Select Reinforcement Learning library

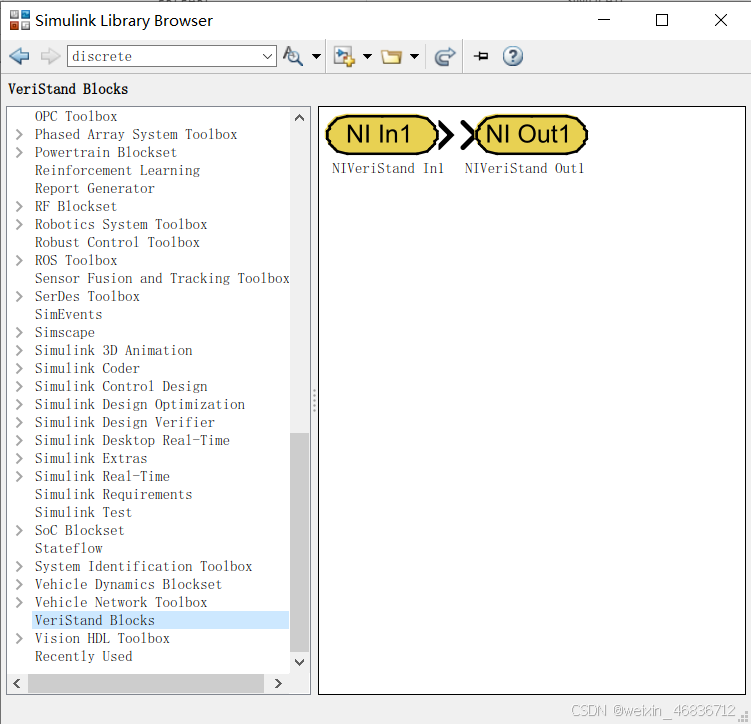117,170
